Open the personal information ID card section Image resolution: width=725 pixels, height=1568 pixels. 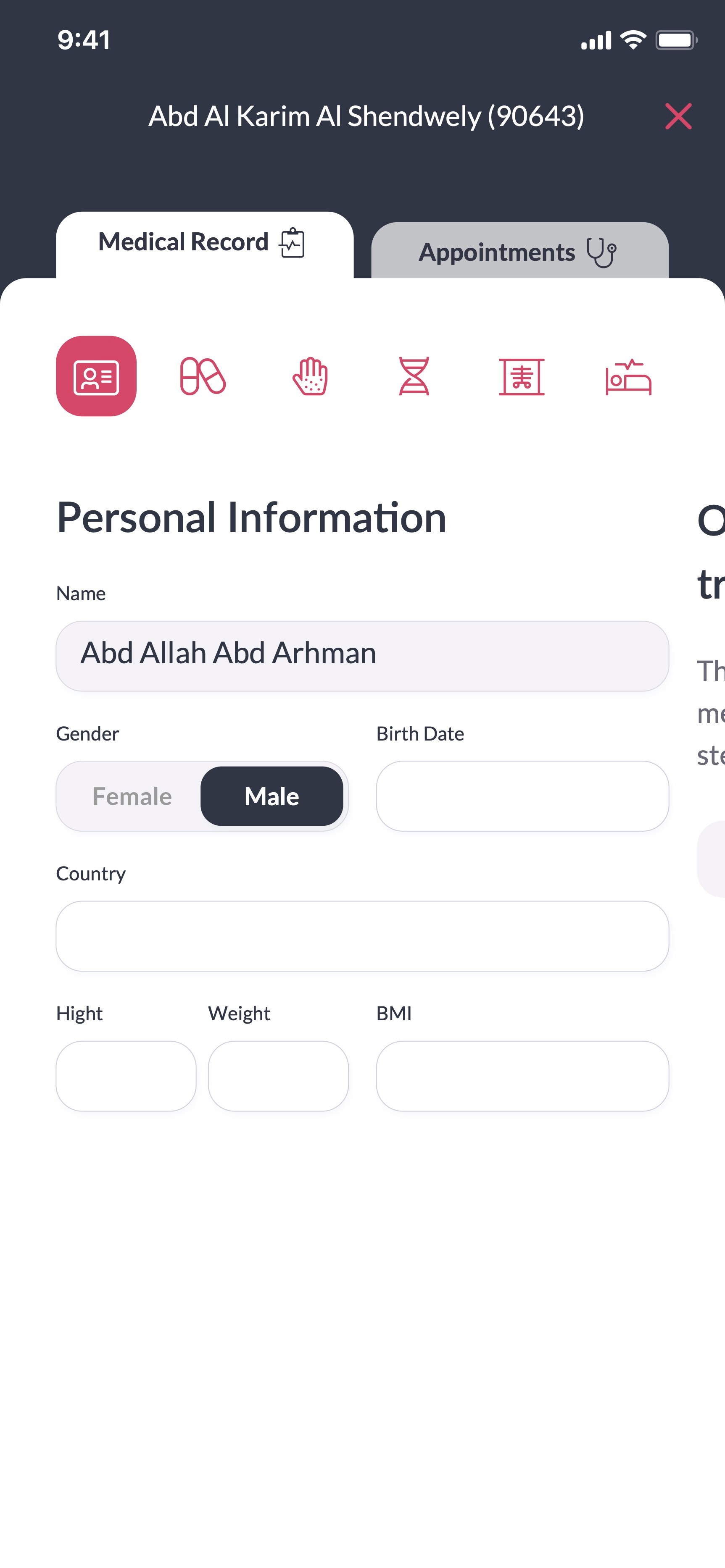pyautogui.click(x=96, y=376)
